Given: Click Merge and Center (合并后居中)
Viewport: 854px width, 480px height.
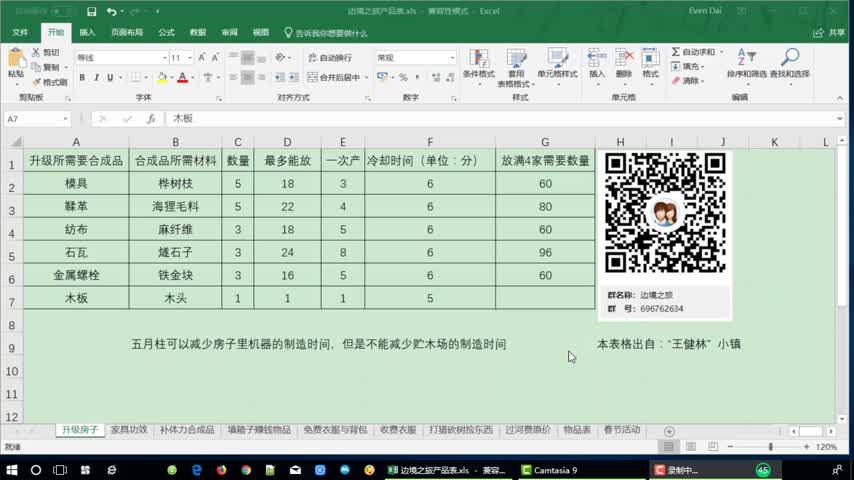Looking at the screenshot, I should pyautogui.click(x=333, y=77).
